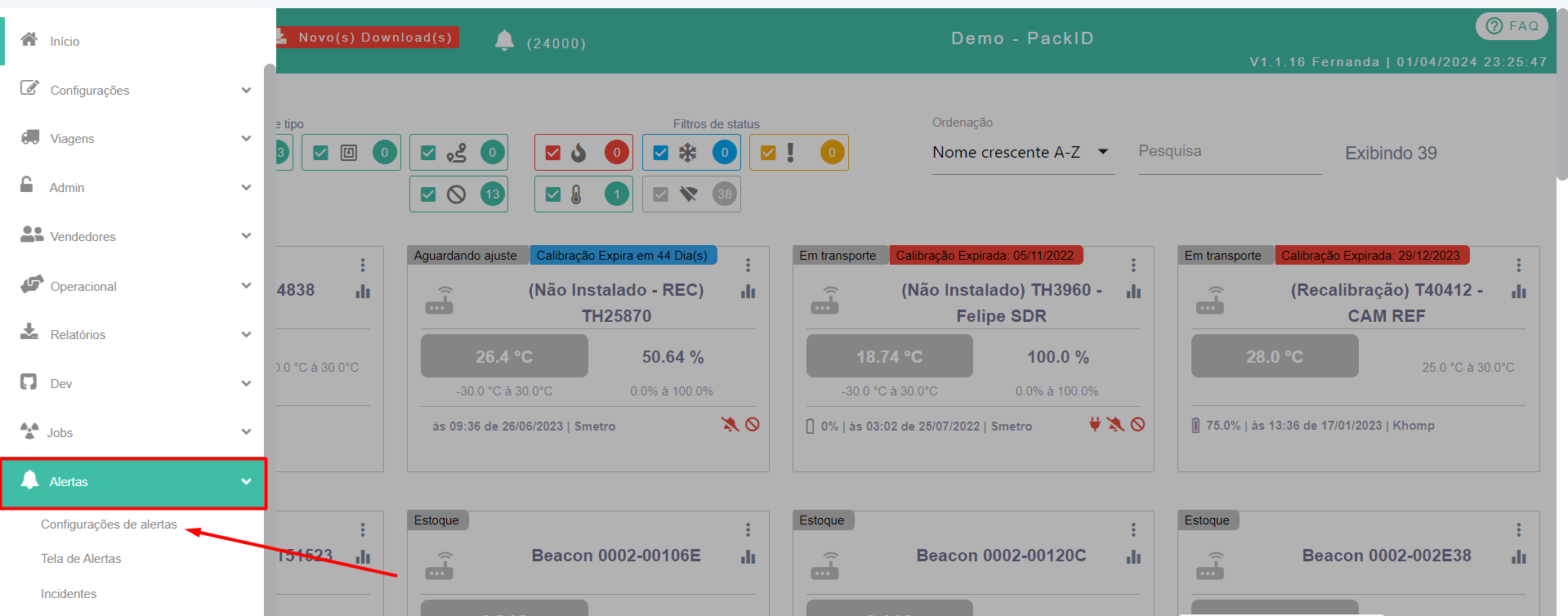Toggle the exclamation warning filter checkbox
1568x616 pixels.
click(768, 153)
